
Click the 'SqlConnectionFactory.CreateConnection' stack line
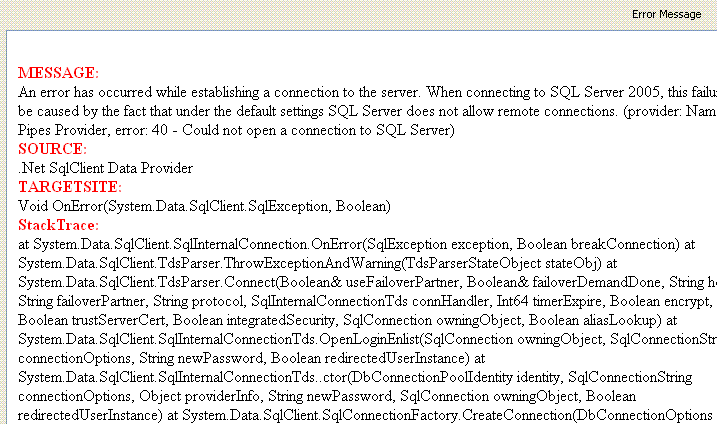365,415
